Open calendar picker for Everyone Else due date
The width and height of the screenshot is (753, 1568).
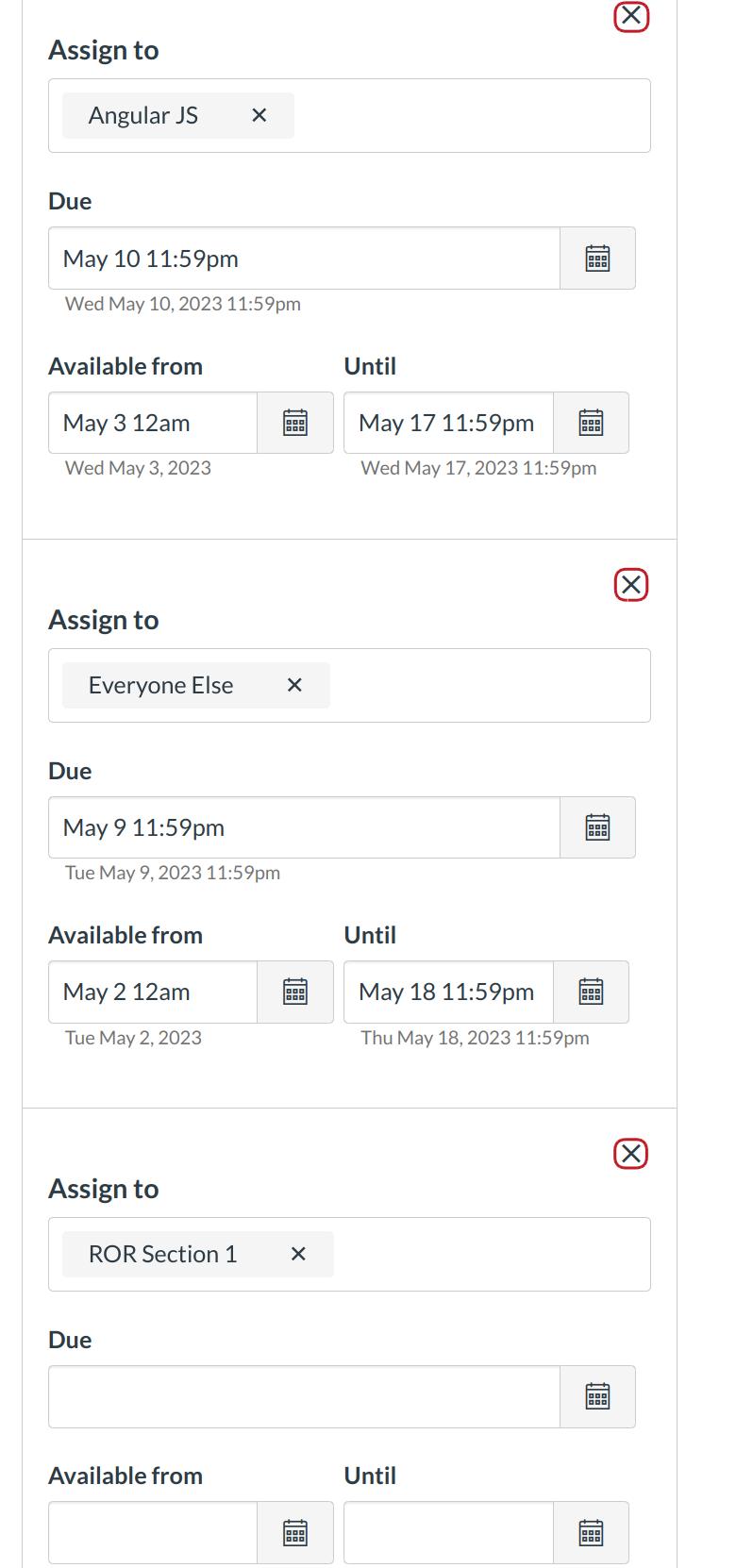(x=597, y=828)
